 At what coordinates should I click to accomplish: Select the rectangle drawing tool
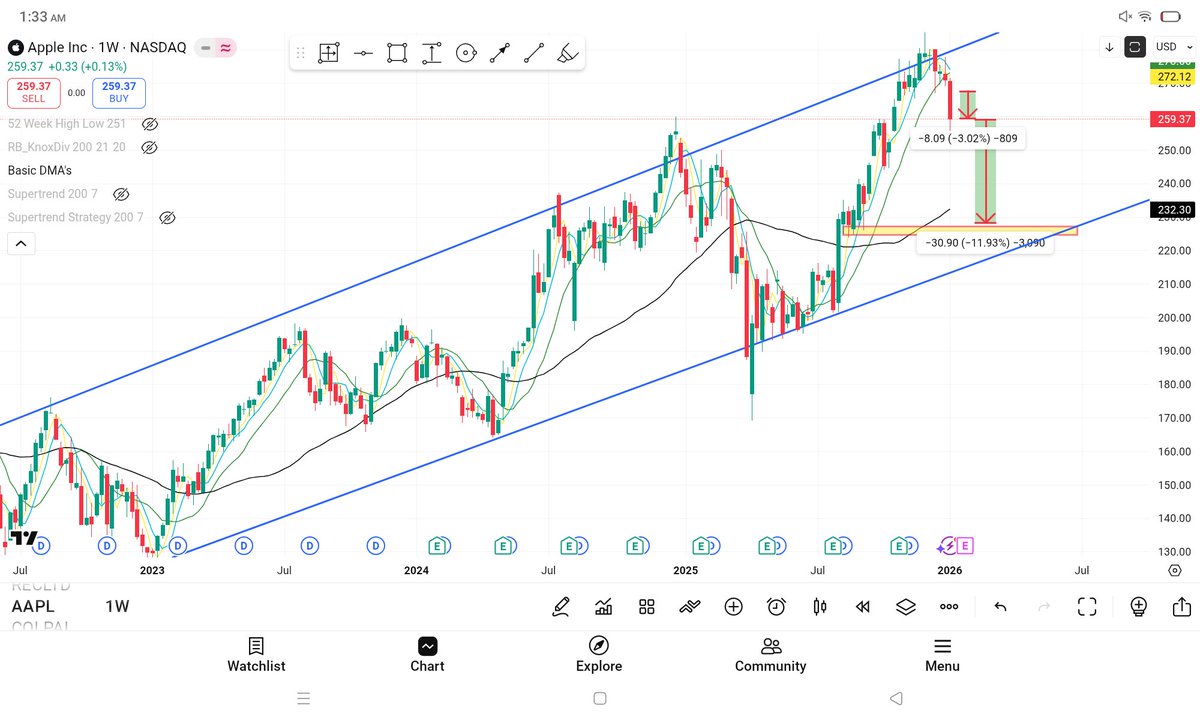397,52
